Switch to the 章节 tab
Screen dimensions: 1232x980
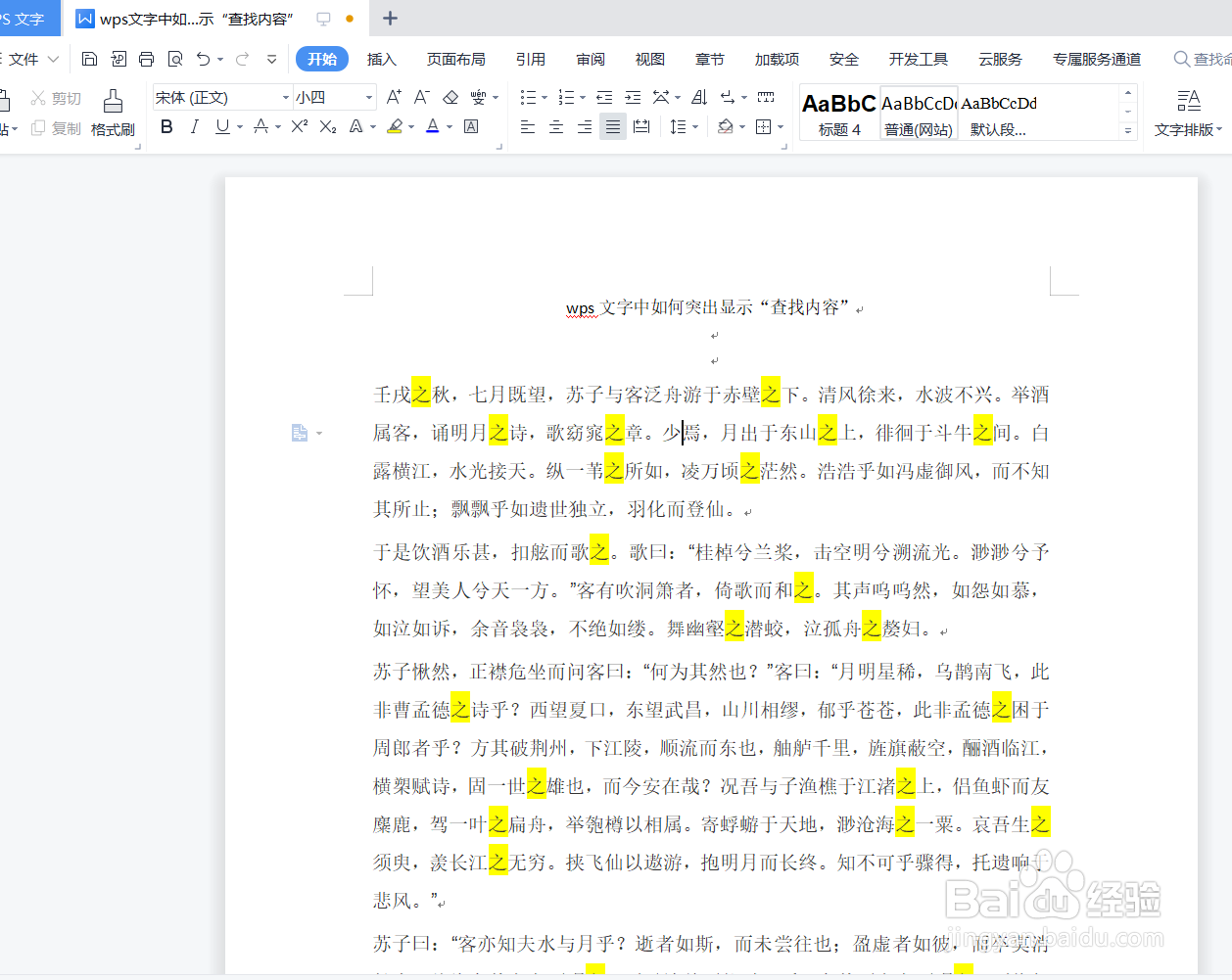tap(710, 60)
